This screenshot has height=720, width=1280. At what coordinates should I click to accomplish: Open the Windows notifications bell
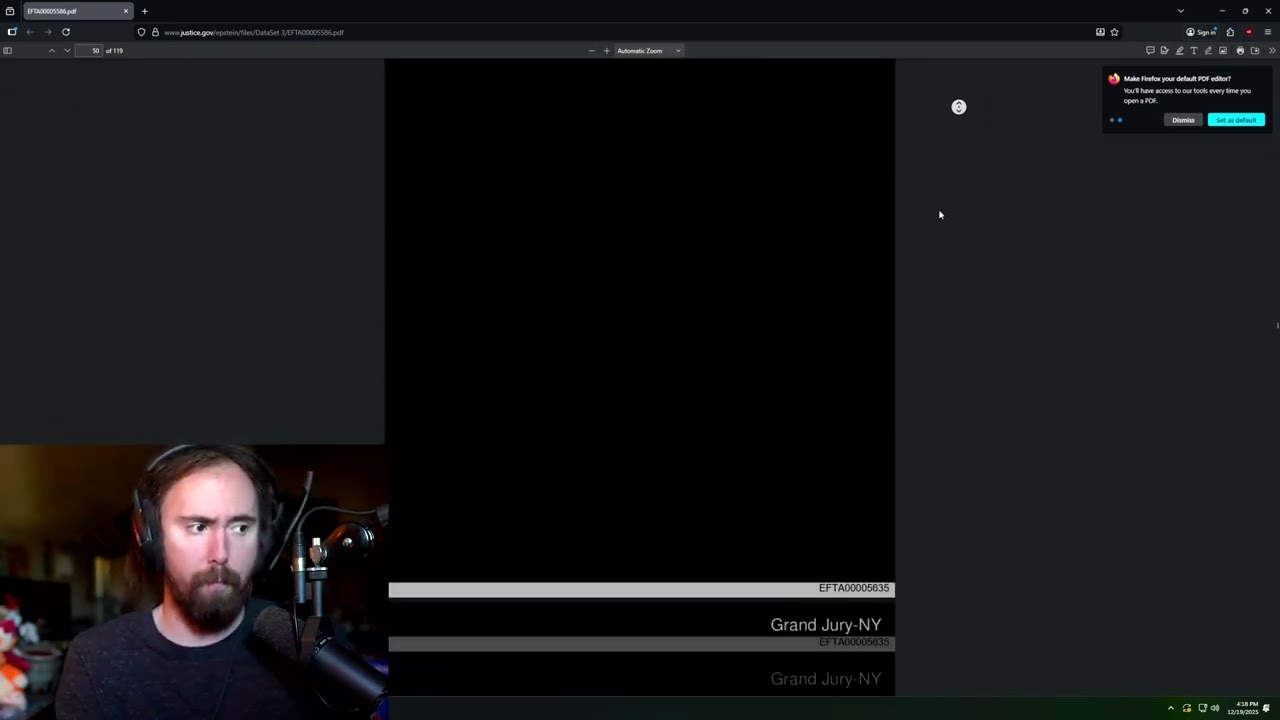point(1266,708)
